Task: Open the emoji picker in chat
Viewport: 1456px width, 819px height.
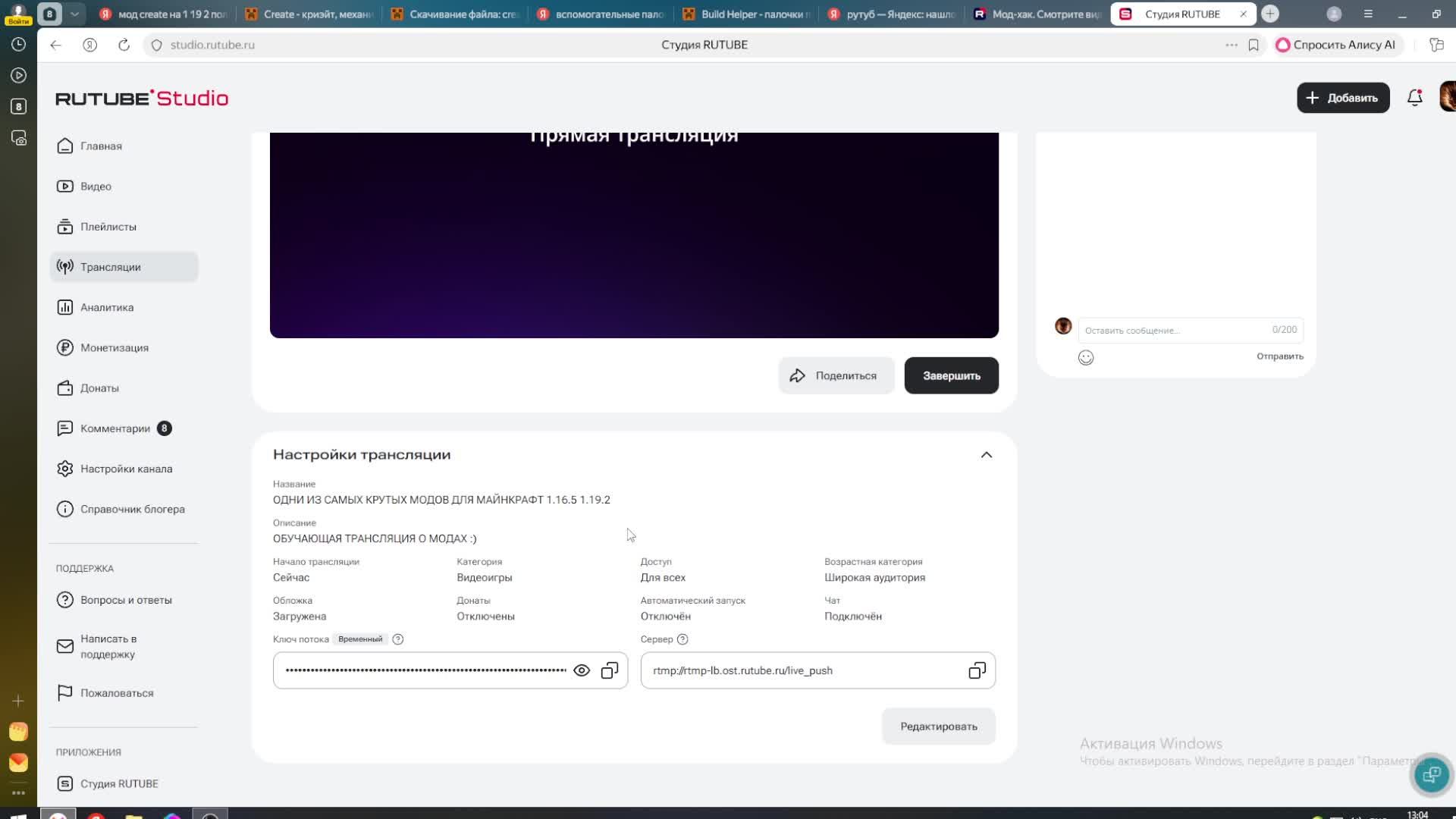Action: pos(1086,358)
